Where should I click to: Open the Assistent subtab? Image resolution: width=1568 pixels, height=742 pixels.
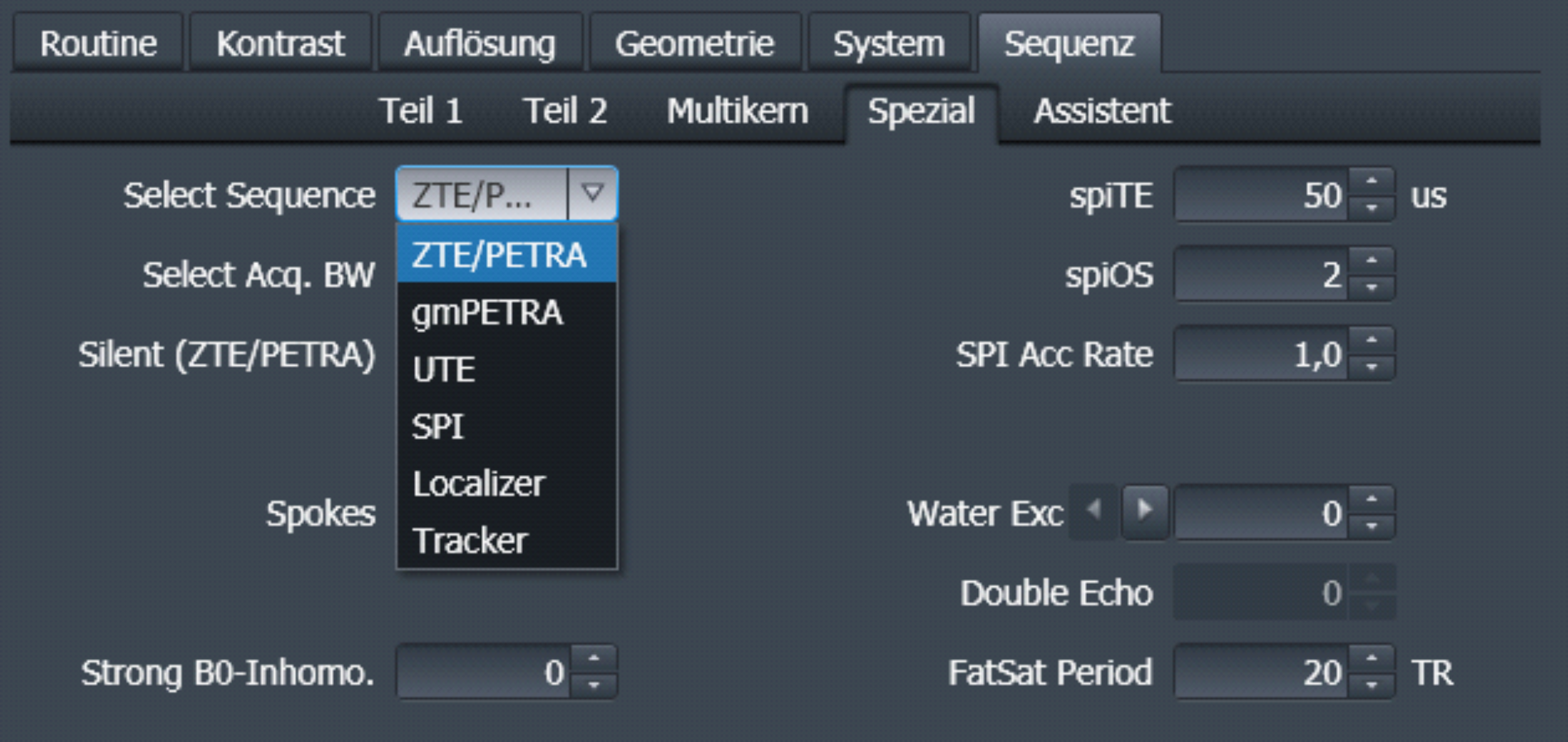(x=1102, y=111)
